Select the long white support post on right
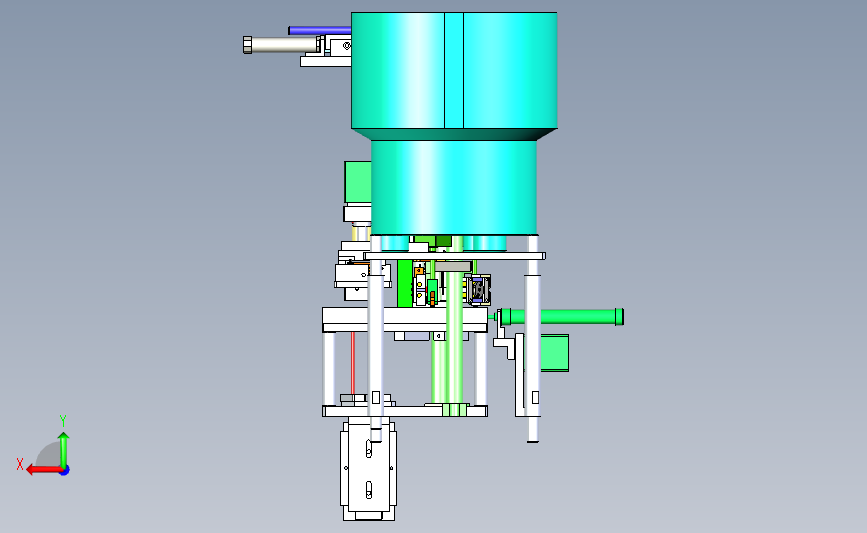The width and height of the screenshot is (867, 533). tap(532, 338)
